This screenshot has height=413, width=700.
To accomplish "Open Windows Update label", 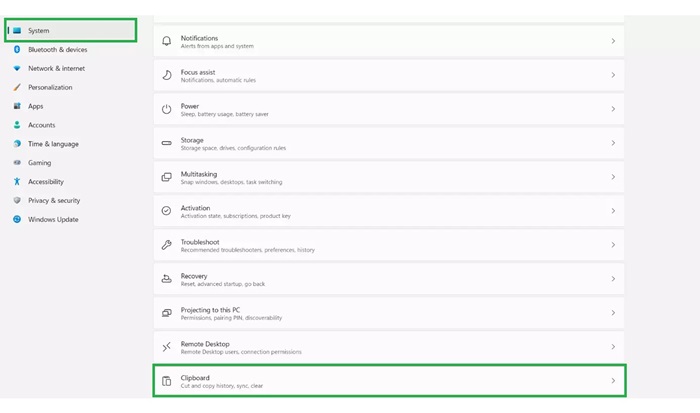I will tap(53, 219).
